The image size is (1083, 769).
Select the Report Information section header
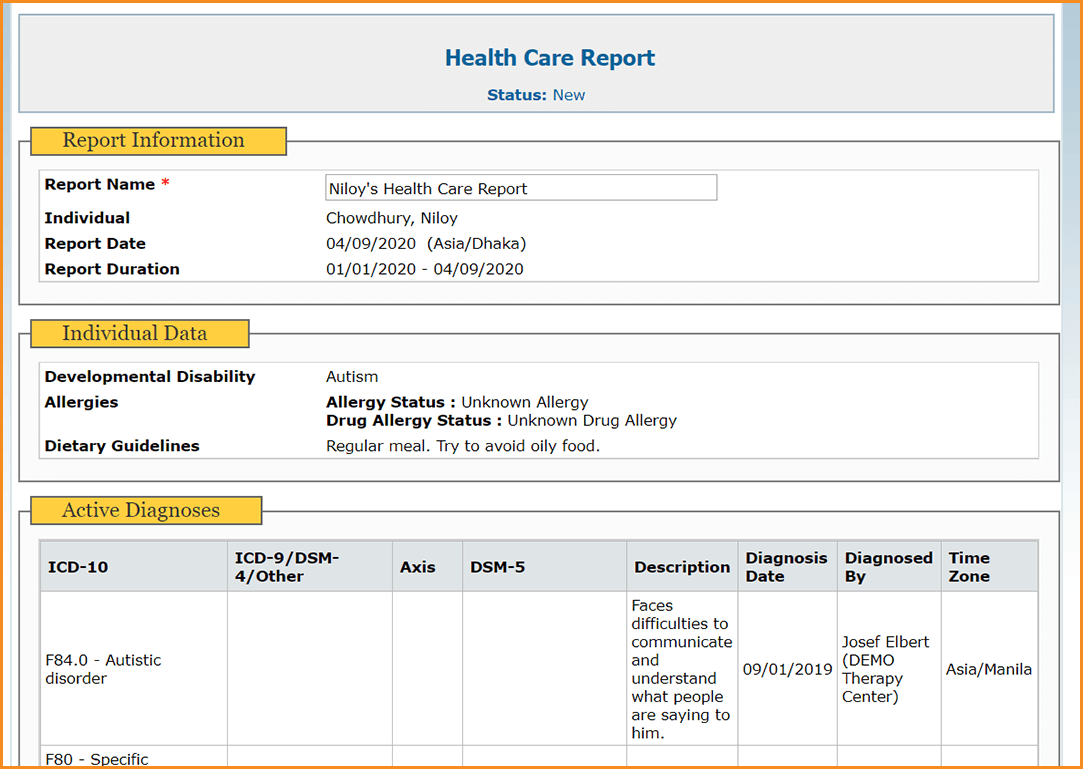pos(158,140)
